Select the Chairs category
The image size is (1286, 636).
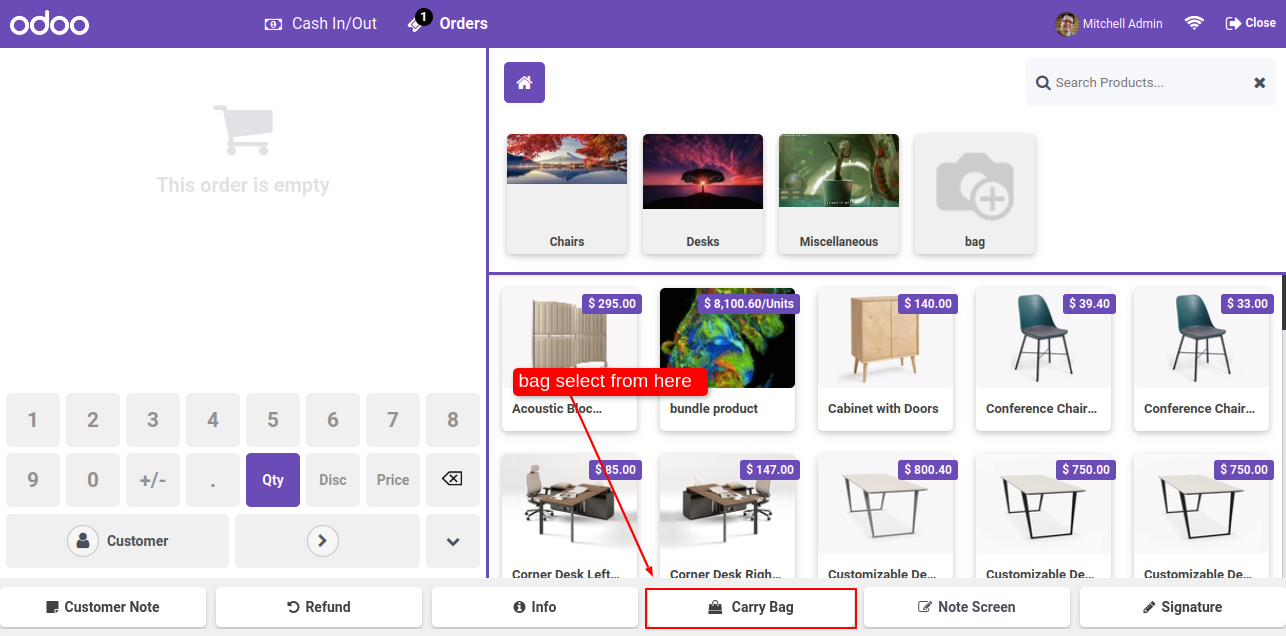coord(567,194)
